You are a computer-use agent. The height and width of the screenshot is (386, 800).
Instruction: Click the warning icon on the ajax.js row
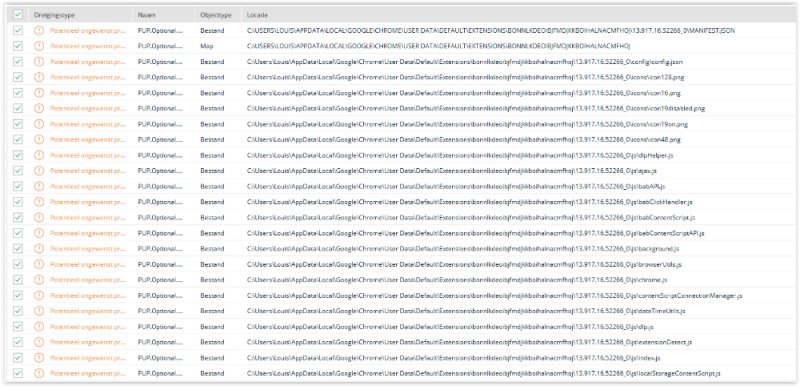coord(39,171)
